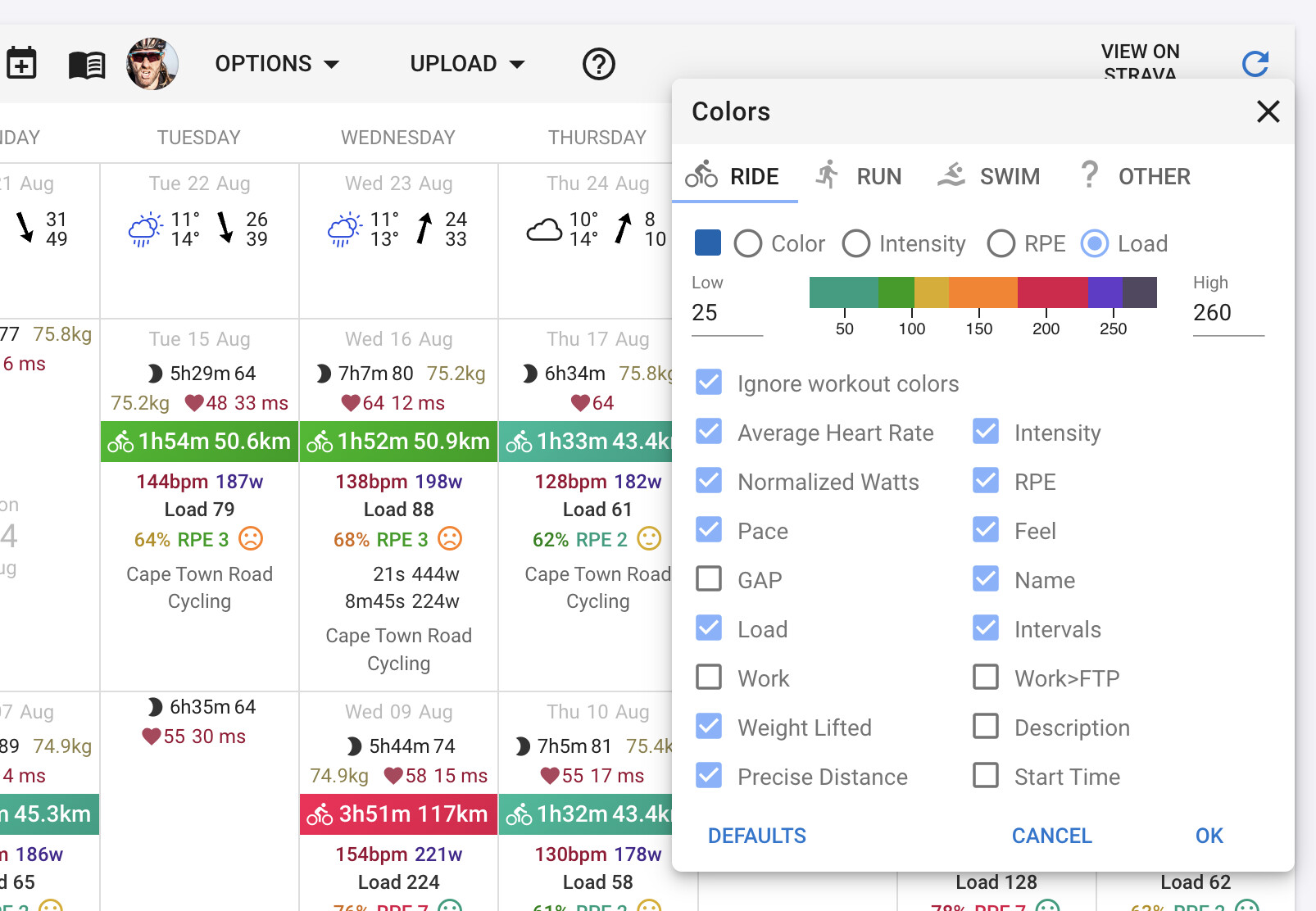Edit the Low value field showing 25
Image resolution: width=1316 pixels, height=911 pixels.
coord(728,313)
